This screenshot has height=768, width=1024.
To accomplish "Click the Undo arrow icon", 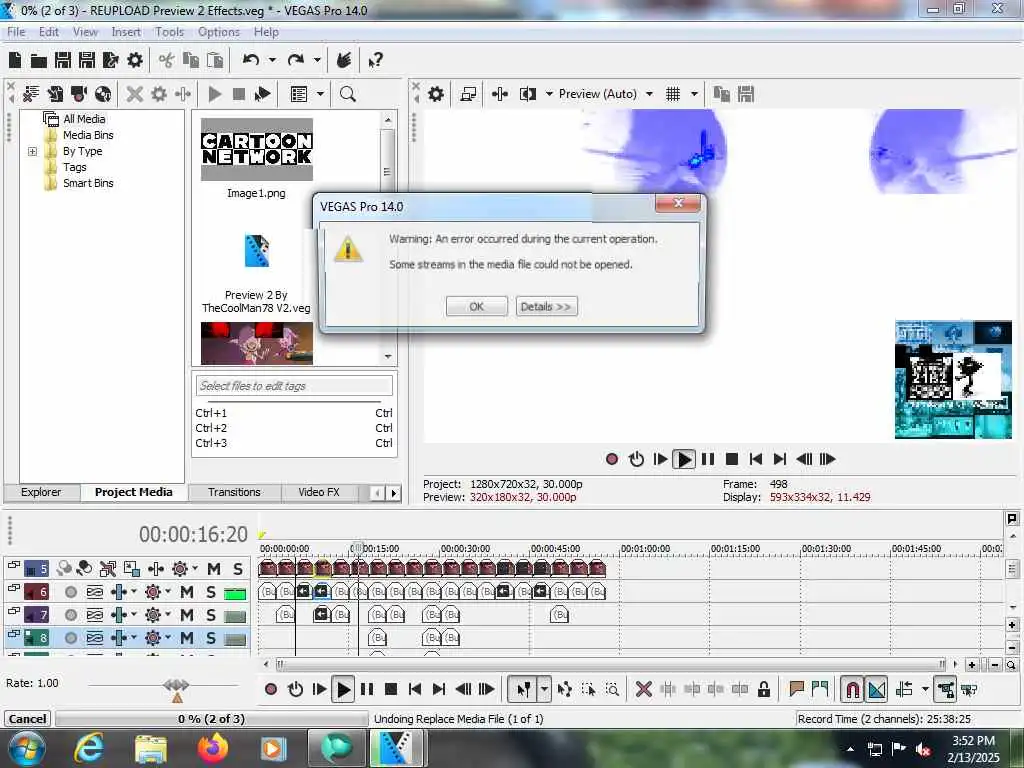I will [x=251, y=60].
